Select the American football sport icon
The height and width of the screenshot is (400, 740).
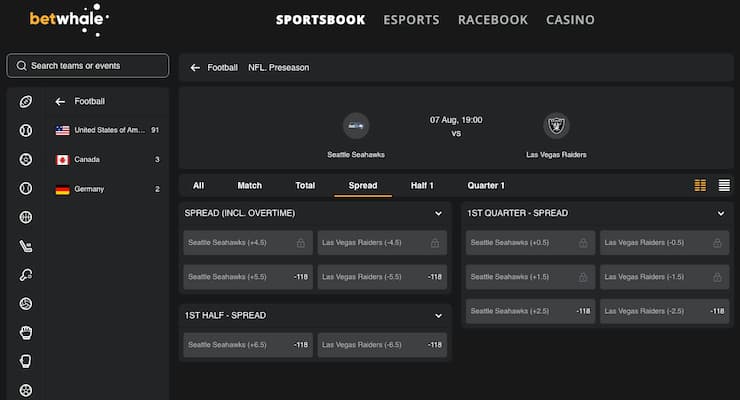point(25,101)
